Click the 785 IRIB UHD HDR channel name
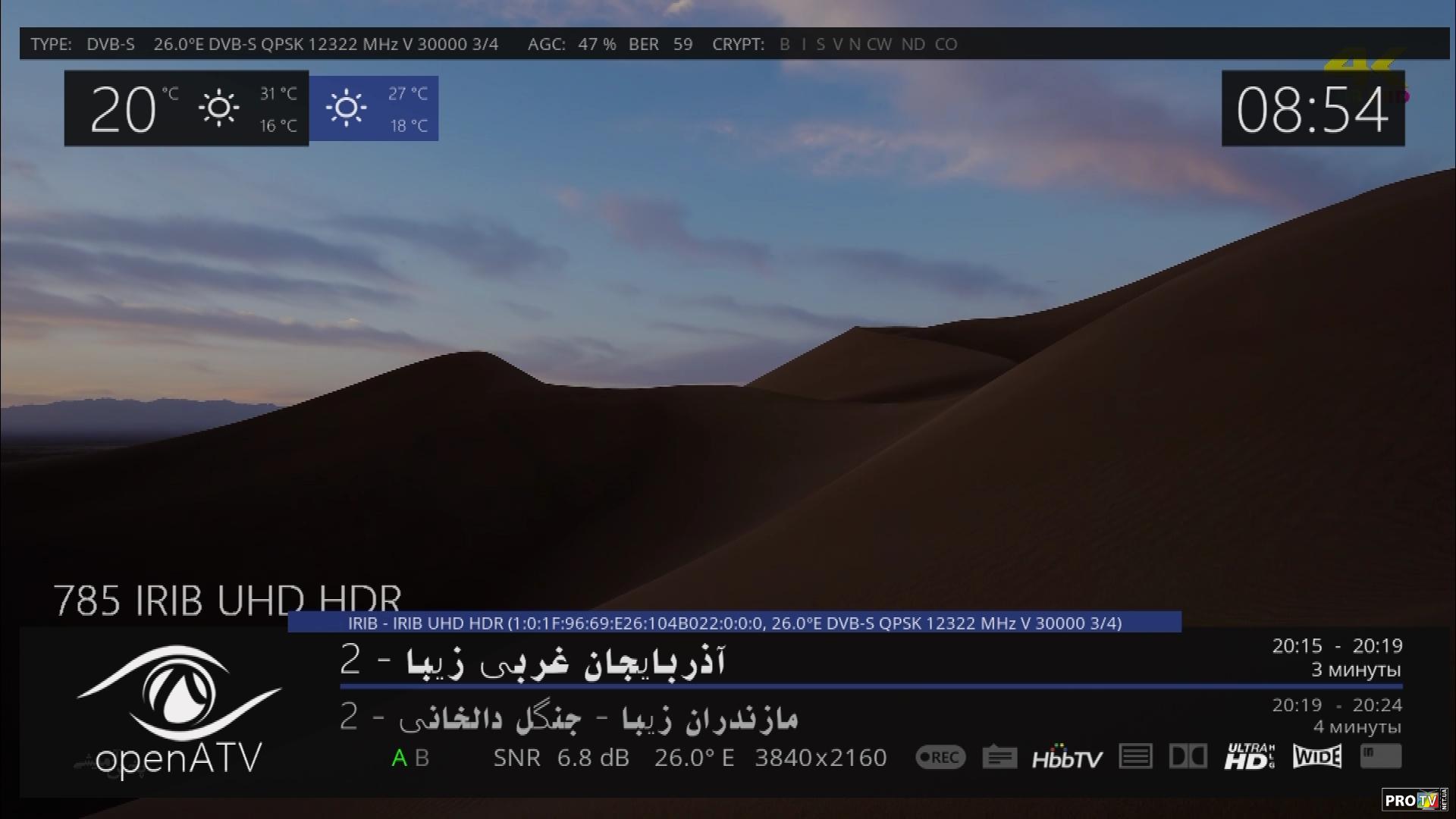 227,601
